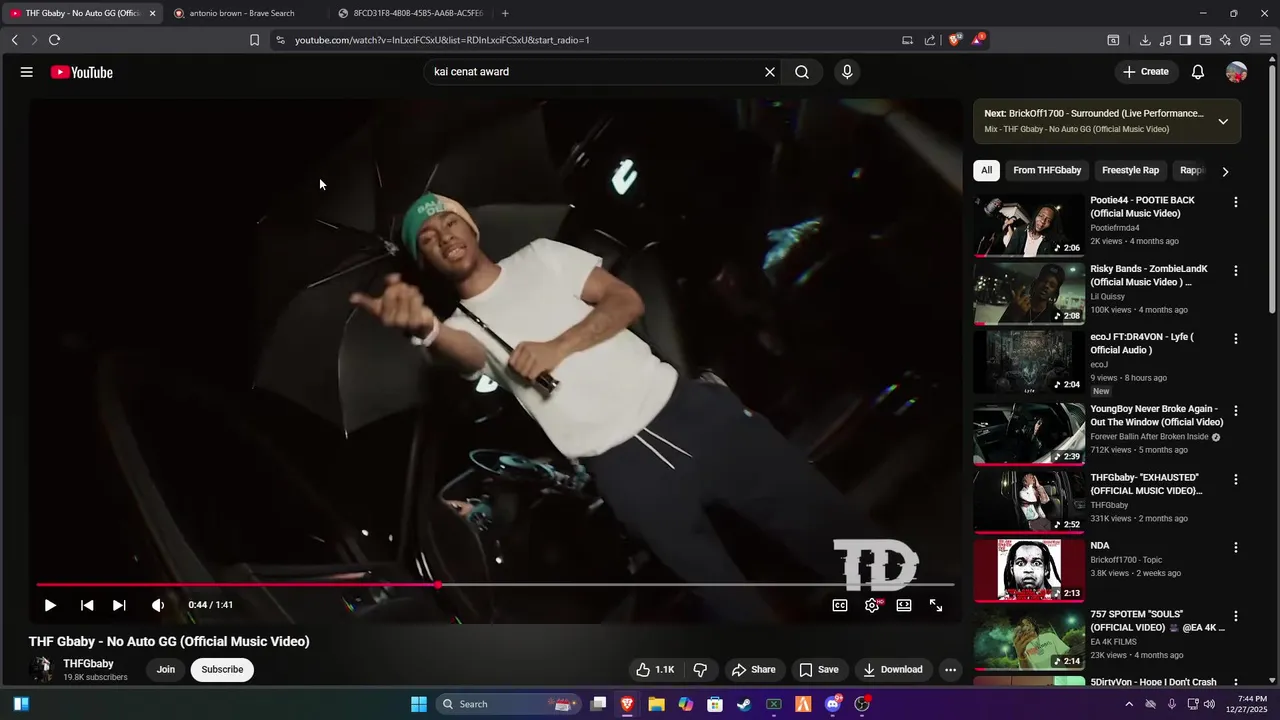Open the Windows Start menu
The image size is (1280, 720).
419,704
